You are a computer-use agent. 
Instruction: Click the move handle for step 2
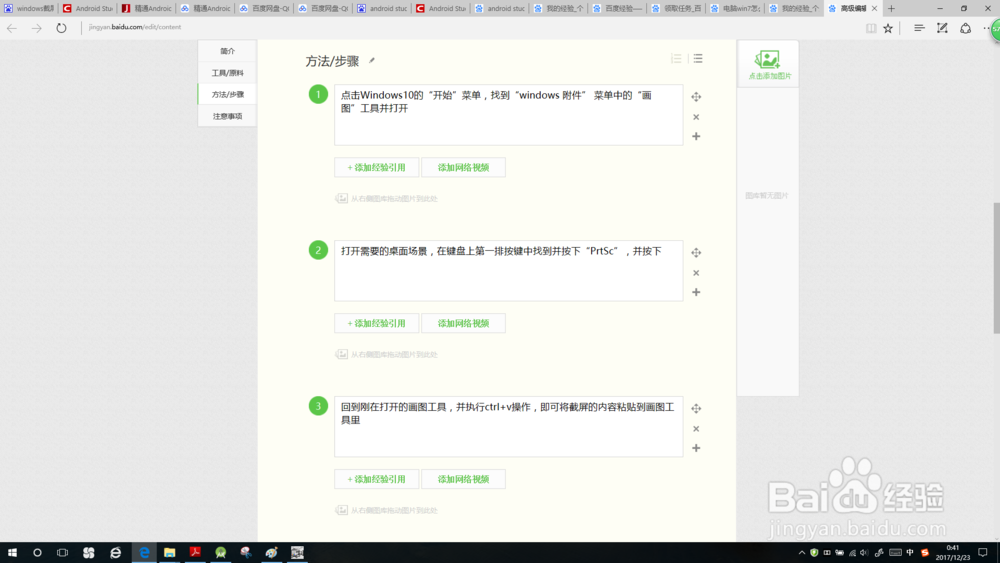(696, 252)
